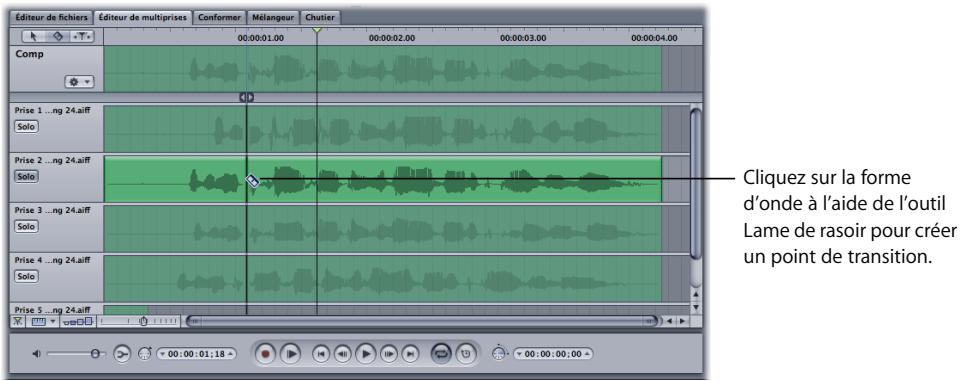Click the speaker volume icon
Image resolution: width=967 pixels, height=381 pixels.
[x=36, y=354]
